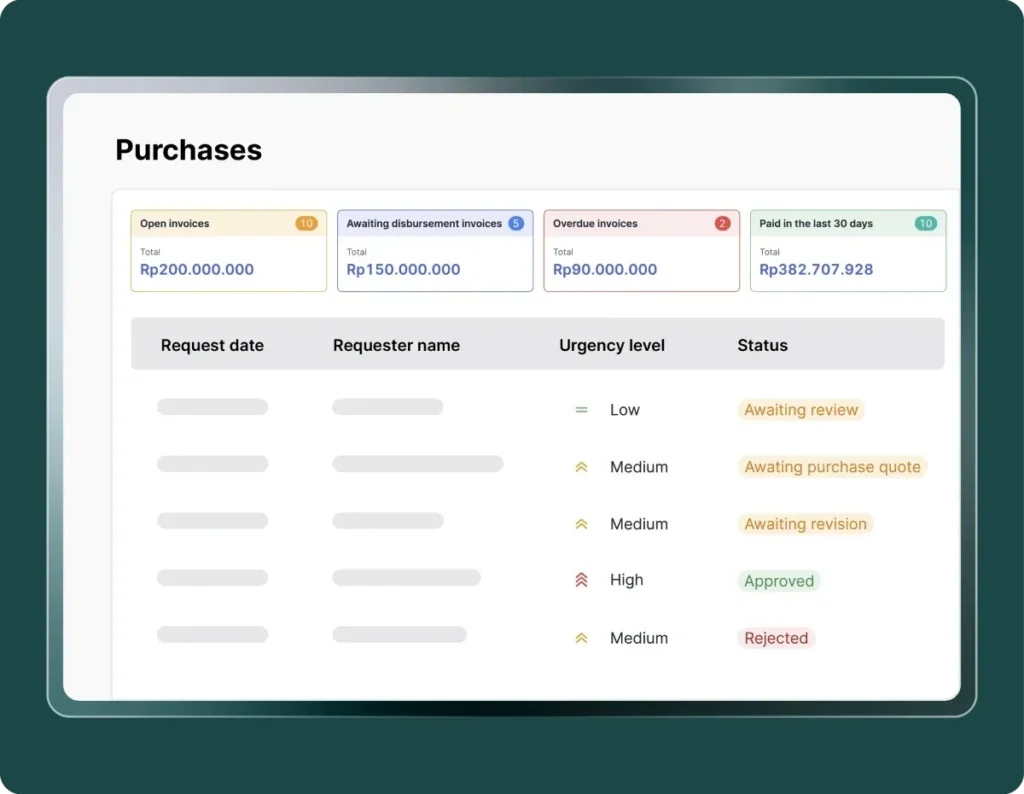Sort by the Request date column header
Image resolution: width=1024 pixels, height=794 pixels.
pos(212,345)
